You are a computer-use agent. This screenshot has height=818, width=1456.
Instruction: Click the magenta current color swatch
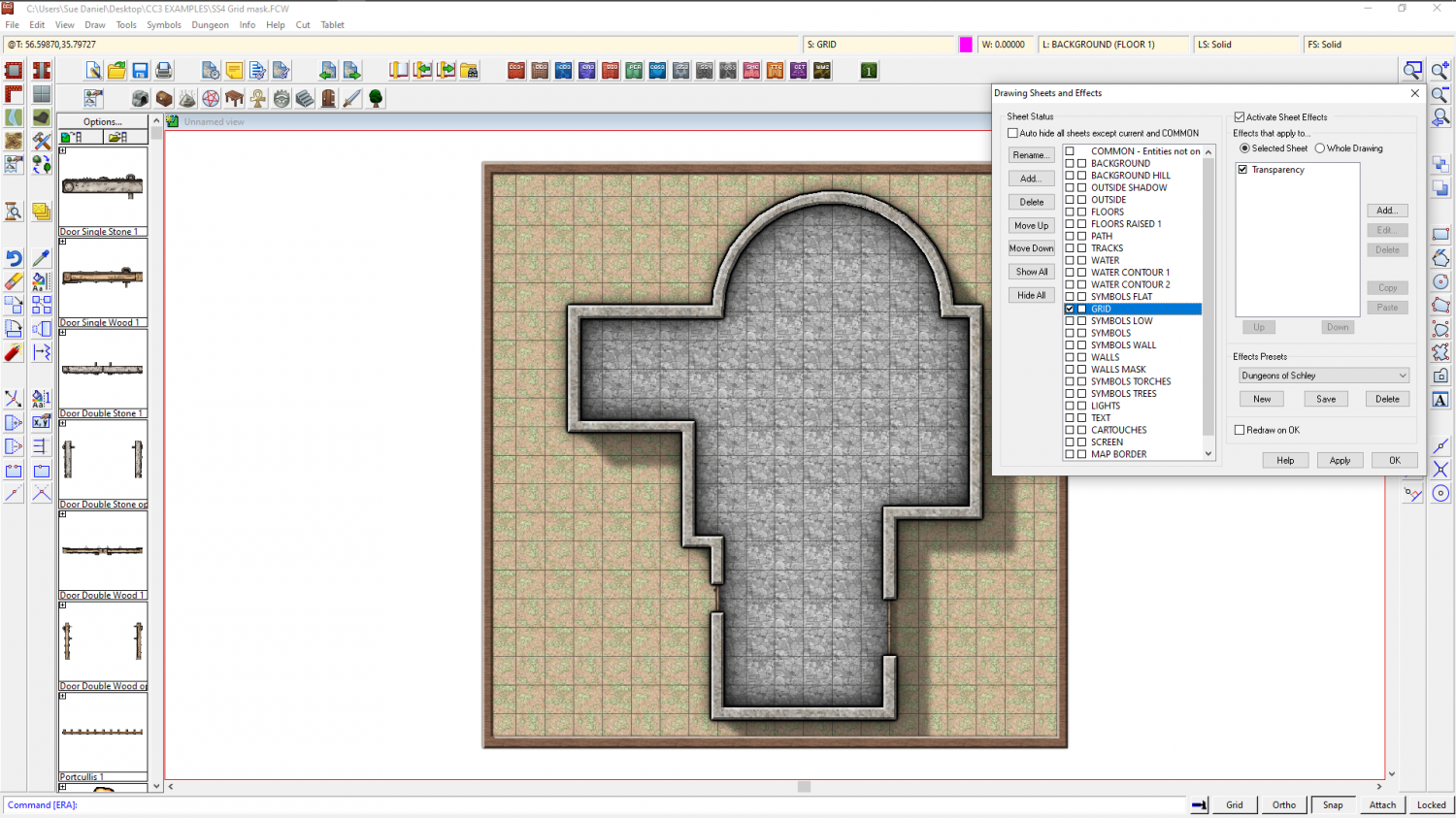click(x=966, y=45)
